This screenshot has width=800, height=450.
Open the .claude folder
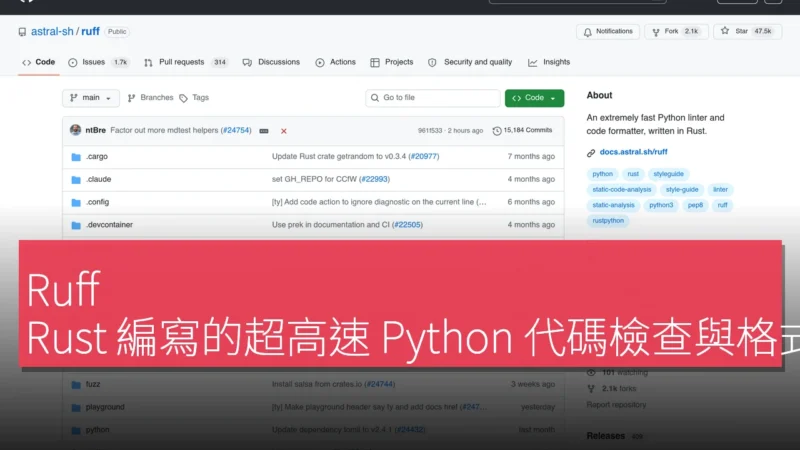[98, 180]
